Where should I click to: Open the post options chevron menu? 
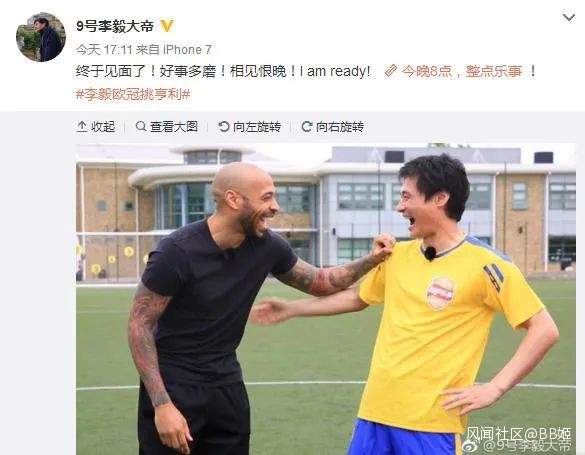click(x=569, y=18)
